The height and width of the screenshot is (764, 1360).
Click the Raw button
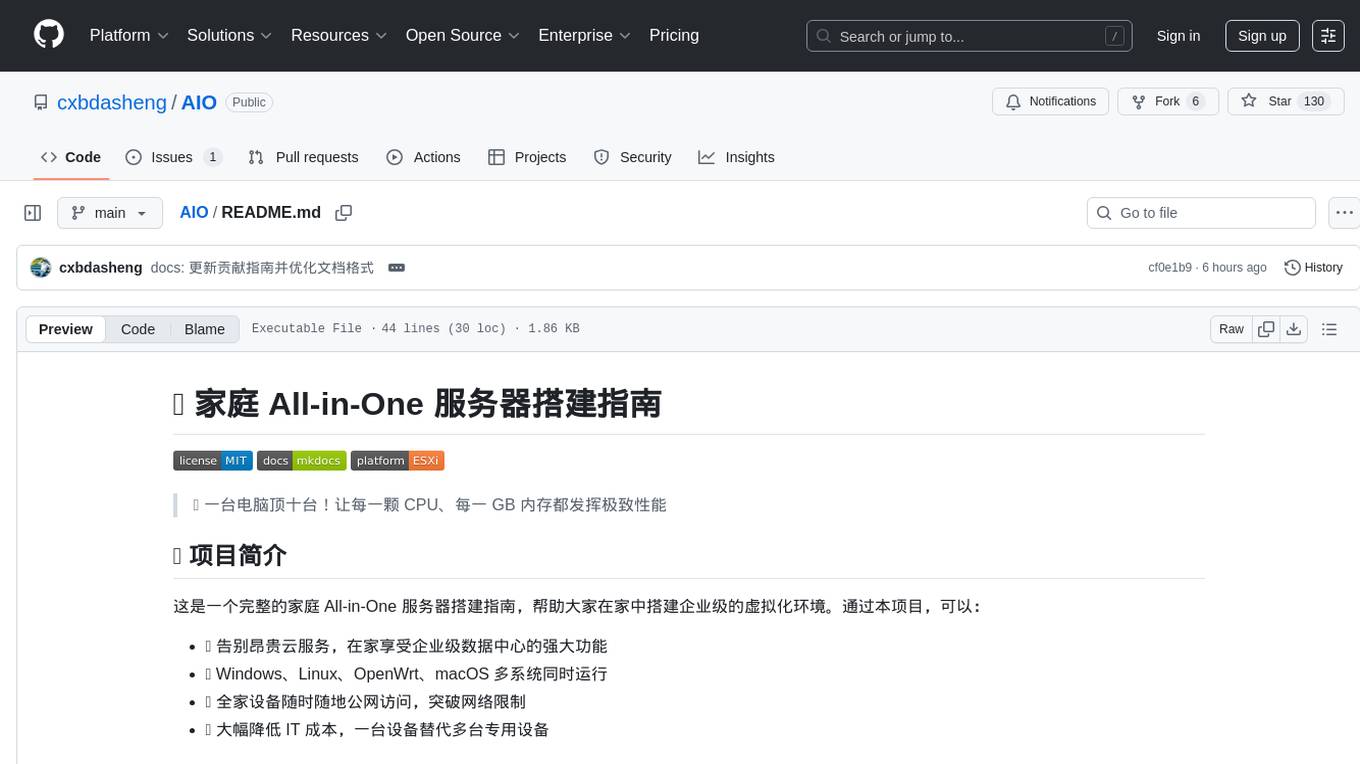1231,329
